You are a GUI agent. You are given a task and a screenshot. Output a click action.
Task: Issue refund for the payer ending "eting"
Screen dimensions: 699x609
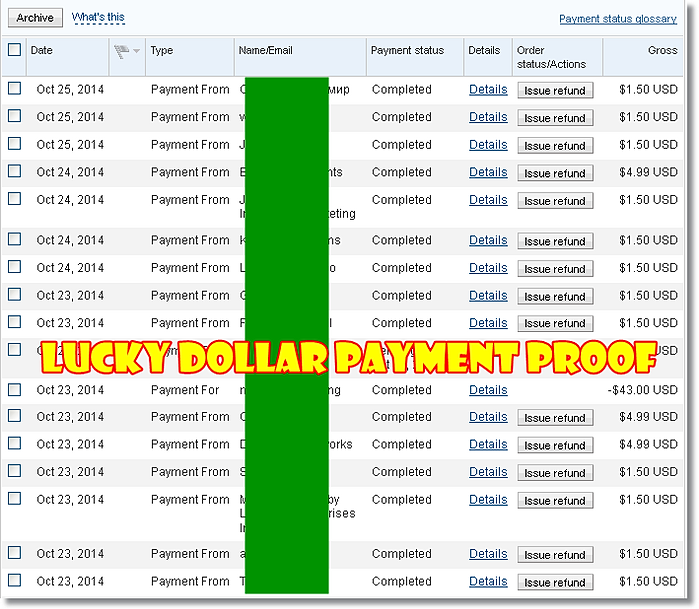(x=555, y=201)
